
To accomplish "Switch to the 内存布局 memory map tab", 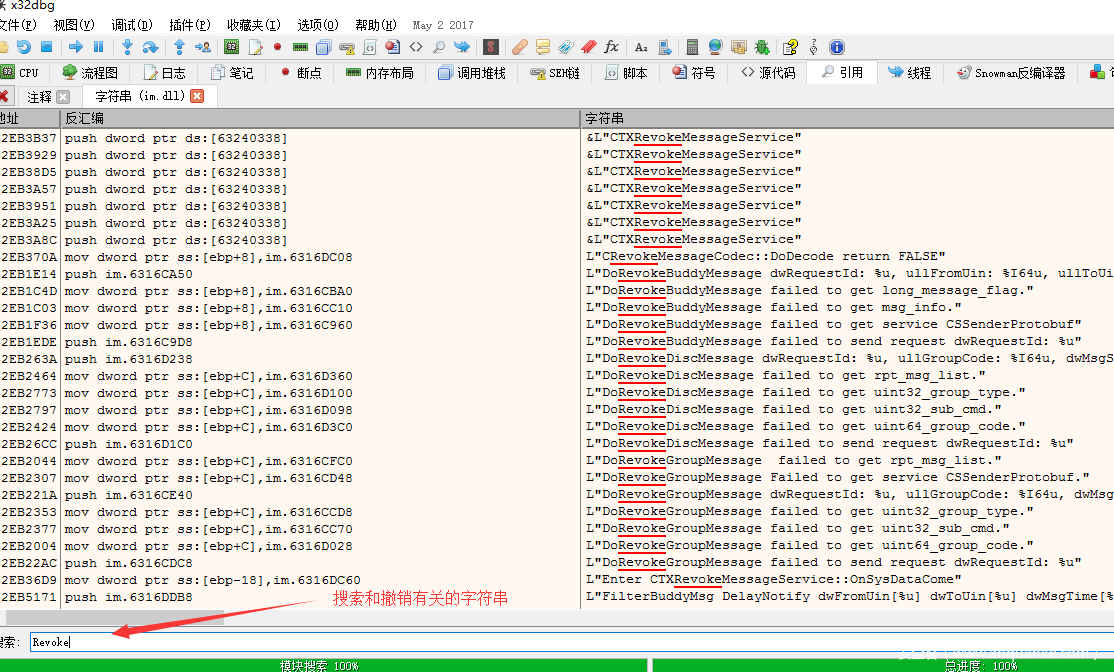I will tap(379, 73).
